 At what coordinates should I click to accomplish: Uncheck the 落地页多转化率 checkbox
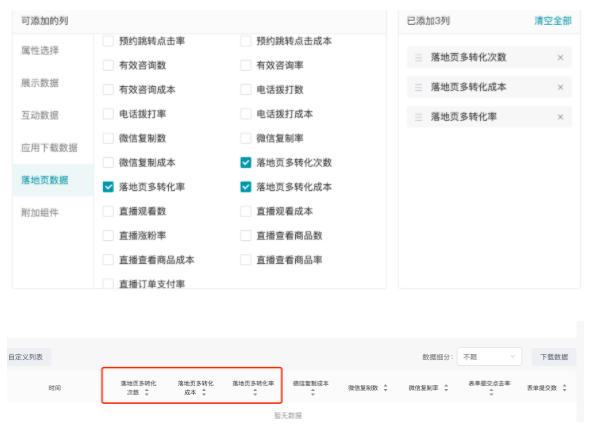(108, 187)
